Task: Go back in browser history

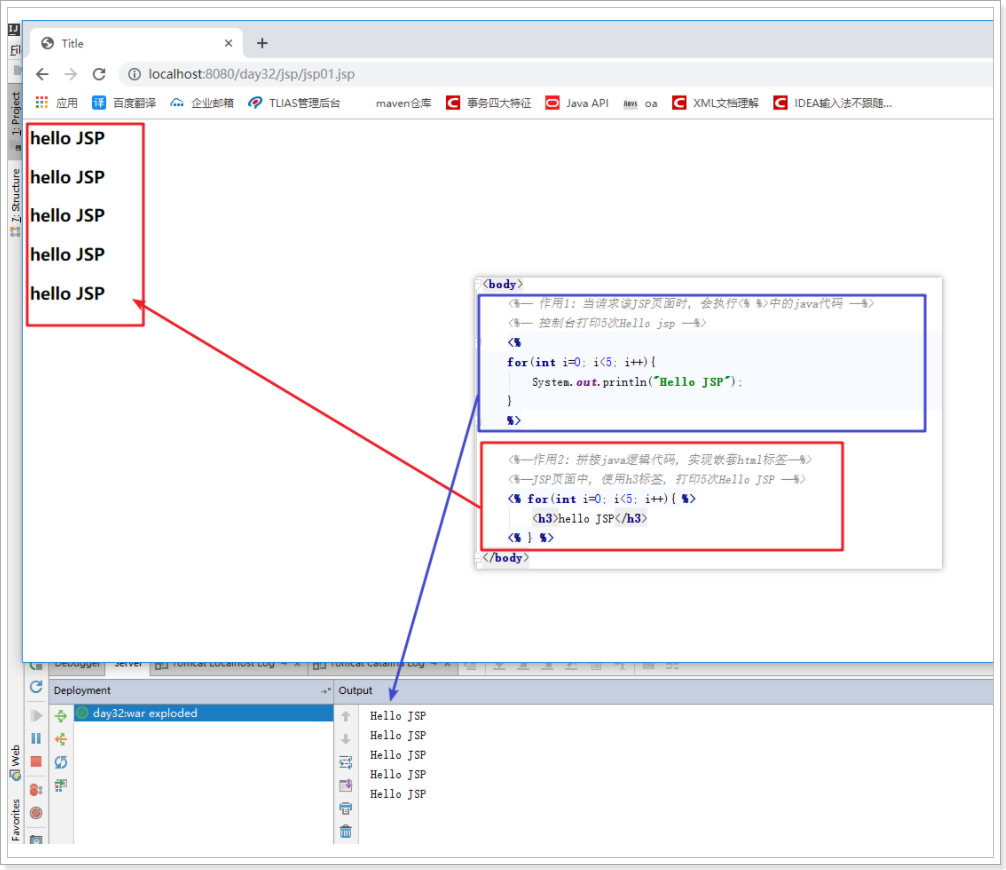Action: 42,74
